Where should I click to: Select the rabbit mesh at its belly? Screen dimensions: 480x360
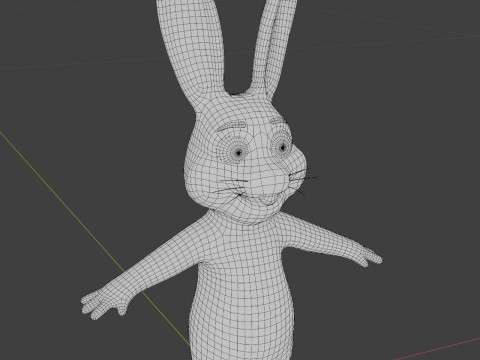tap(243, 310)
